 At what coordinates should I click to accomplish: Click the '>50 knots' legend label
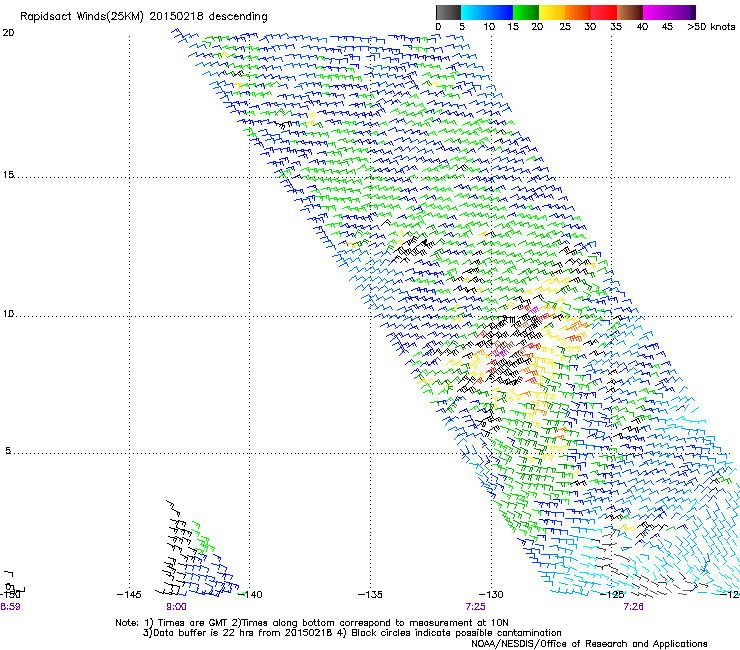[711, 27]
